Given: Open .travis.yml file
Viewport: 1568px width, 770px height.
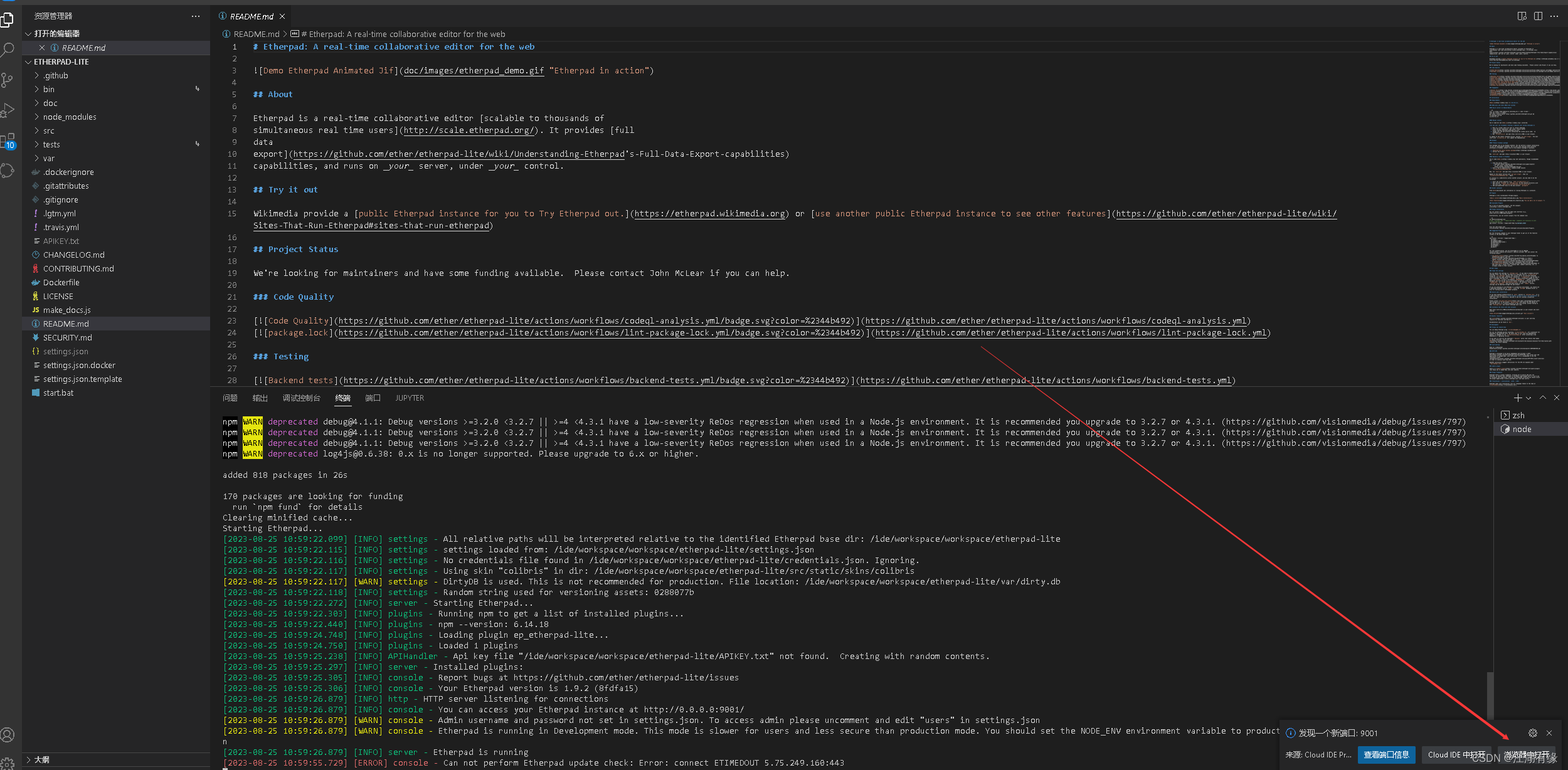Looking at the screenshot, I should [x=116, y=227].
